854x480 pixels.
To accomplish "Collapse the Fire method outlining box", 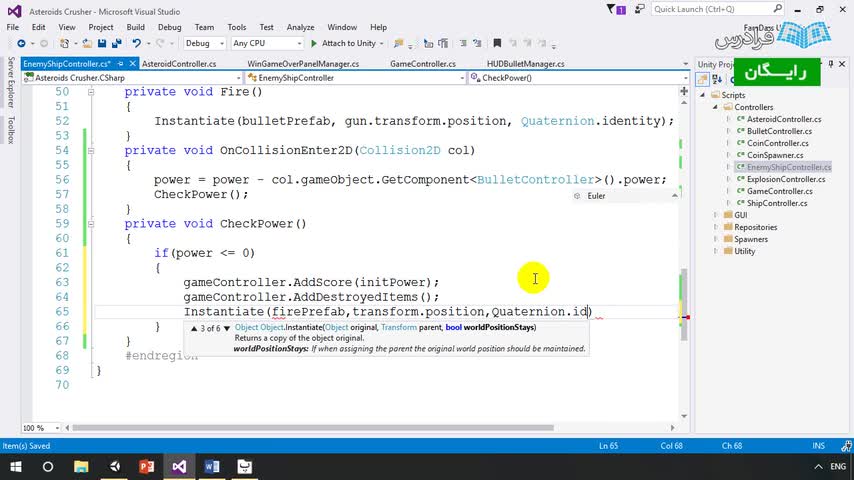I will coord(91,92).
